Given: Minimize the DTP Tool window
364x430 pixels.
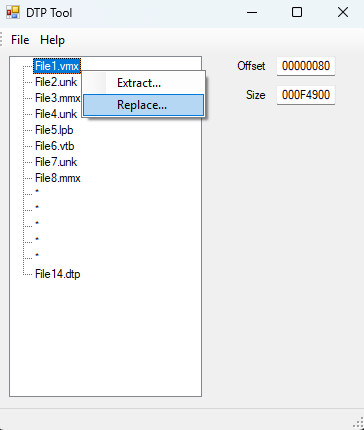Looking at the screenshot, I should pos(252,13).
